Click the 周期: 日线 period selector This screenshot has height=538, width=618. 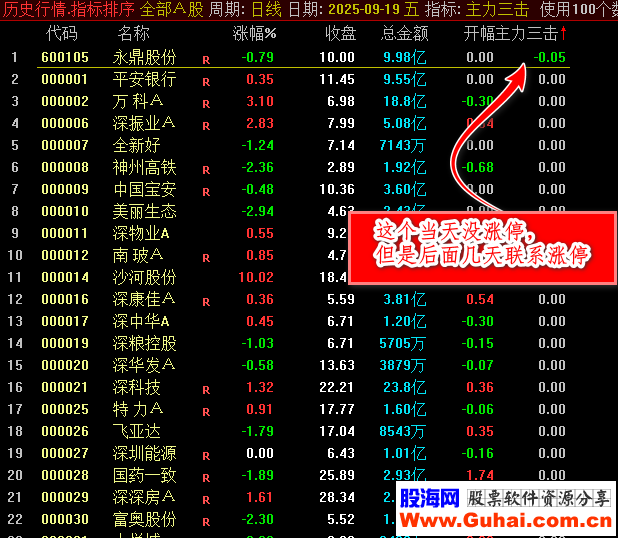click(x=245, y=10)
